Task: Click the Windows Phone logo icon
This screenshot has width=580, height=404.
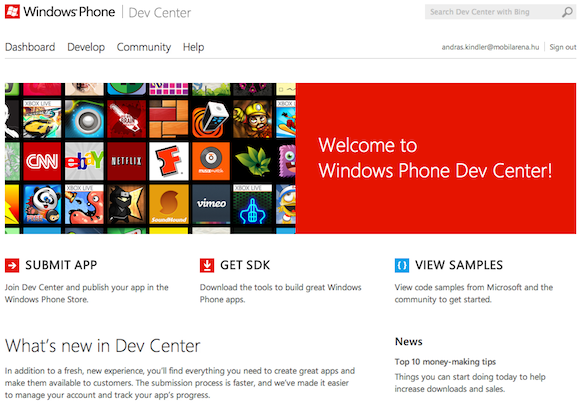Action: click(12, 12)
